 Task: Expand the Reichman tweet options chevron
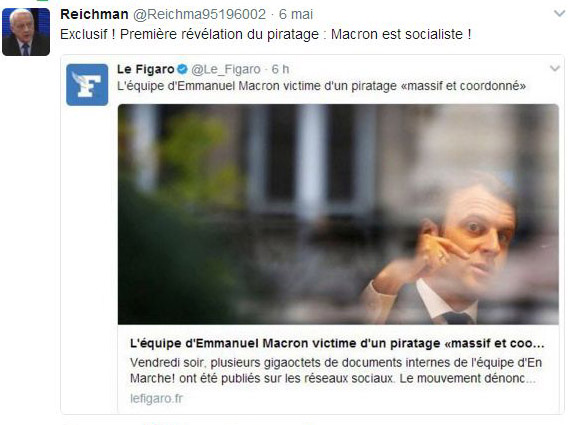pos(559,14)
